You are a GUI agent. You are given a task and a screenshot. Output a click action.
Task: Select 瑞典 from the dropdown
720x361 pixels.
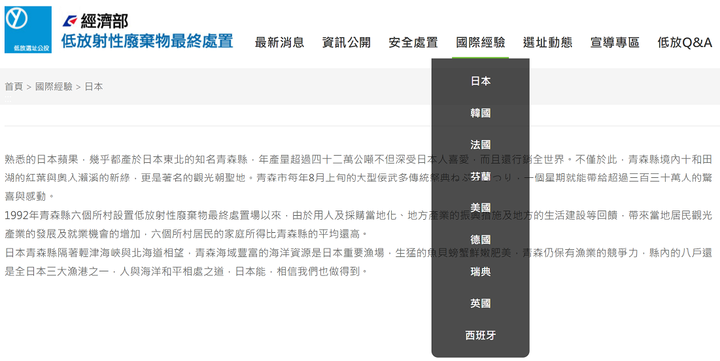(x=480, y=272)
